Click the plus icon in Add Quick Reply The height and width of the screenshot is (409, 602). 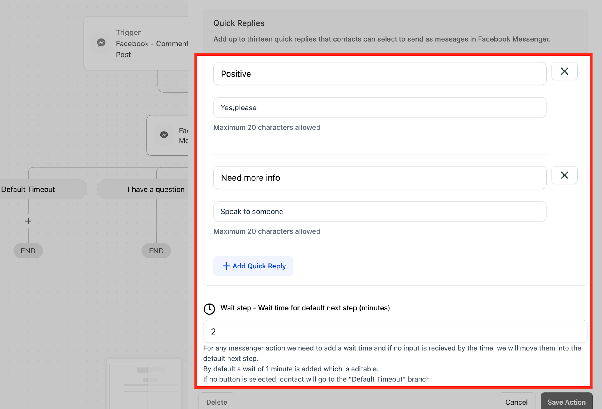click(x=226, y=266)
